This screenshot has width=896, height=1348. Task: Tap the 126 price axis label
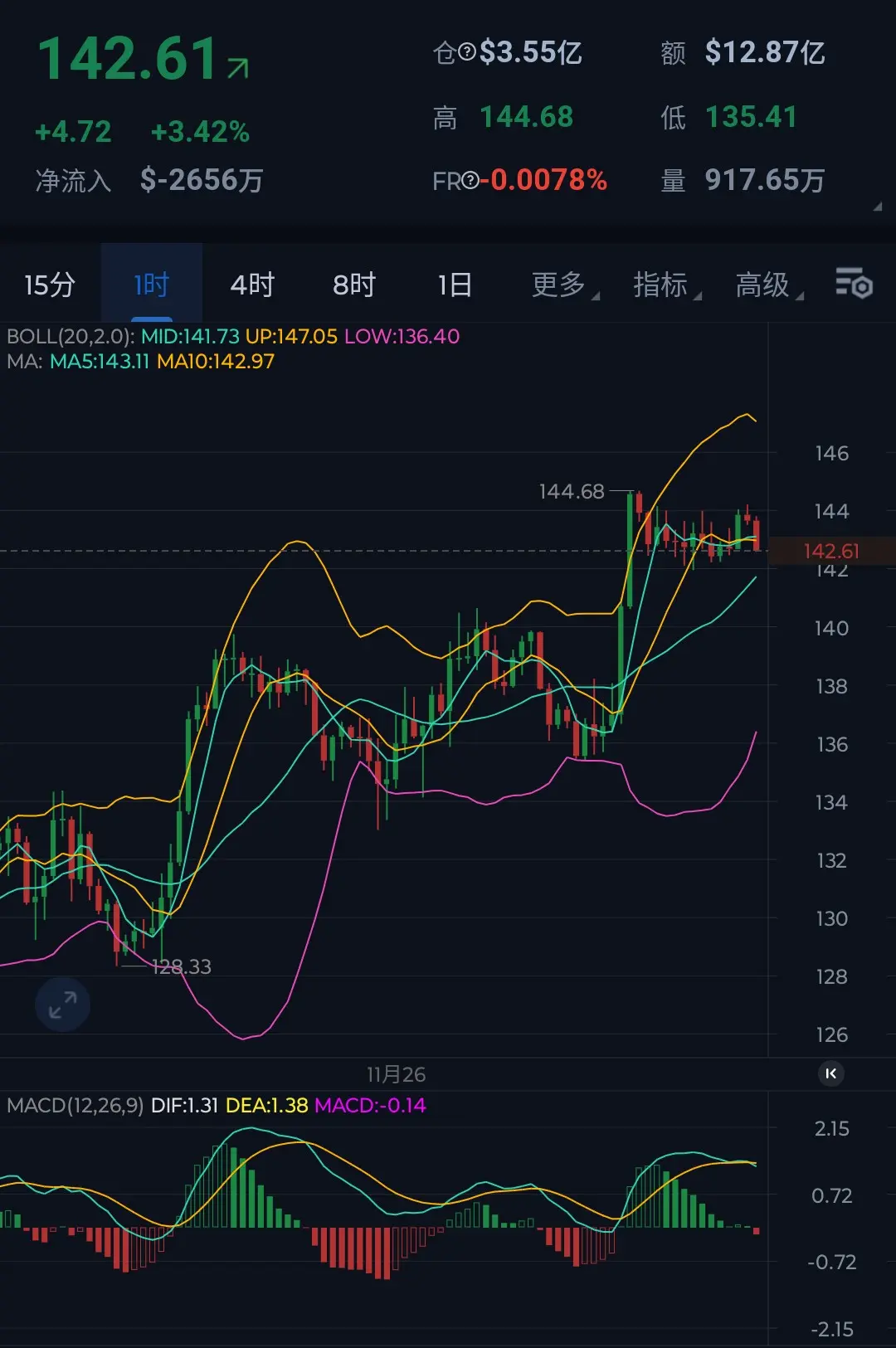pos(831,1034)
